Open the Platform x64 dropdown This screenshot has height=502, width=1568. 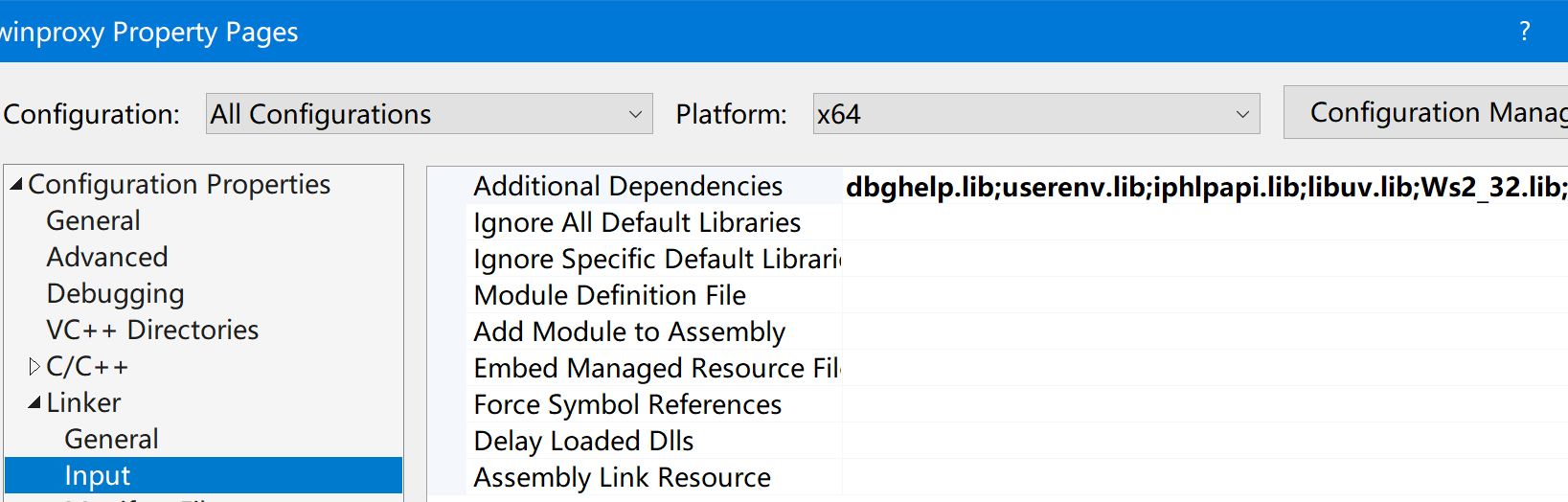[x=1035, y=114]
